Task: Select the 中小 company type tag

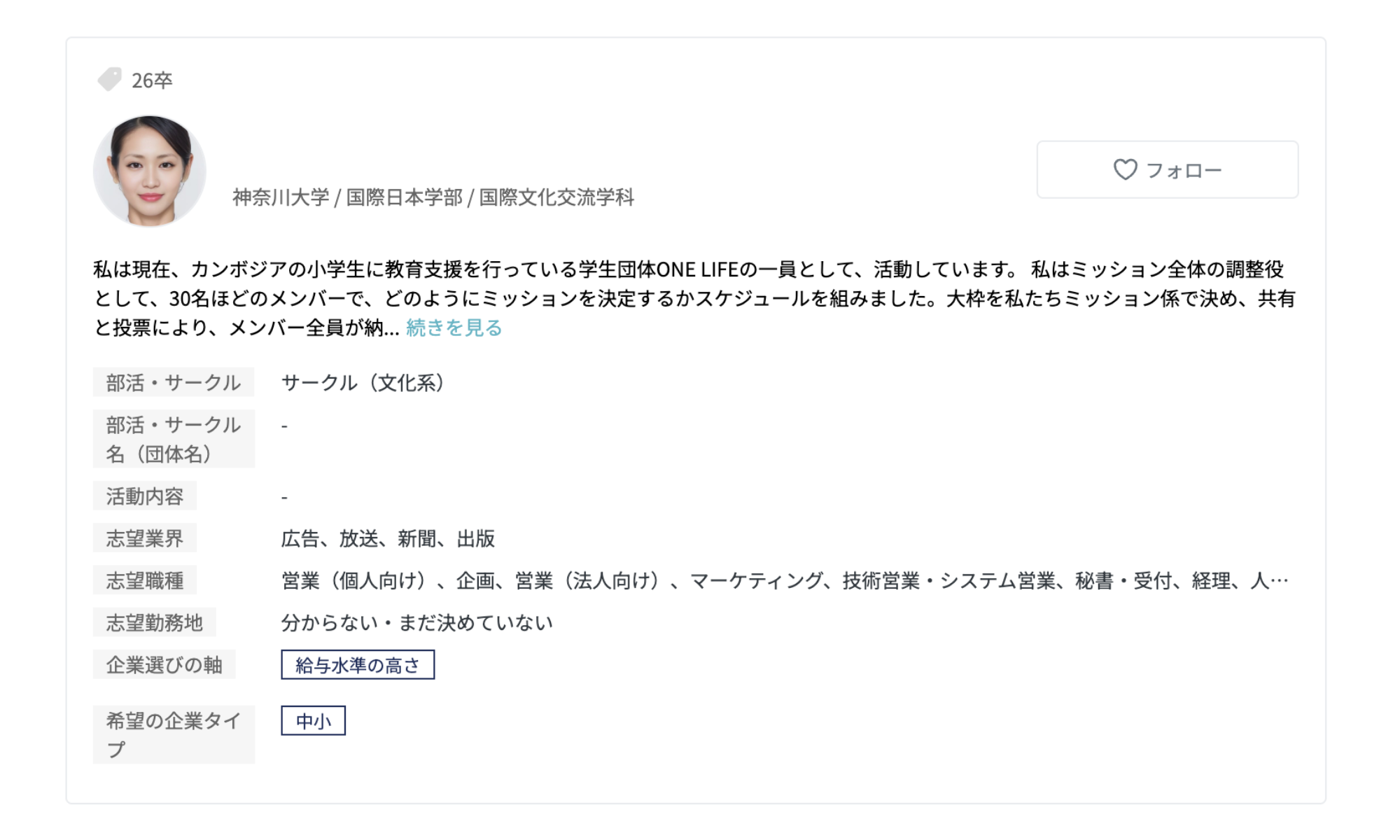Action: pos(313,721)
